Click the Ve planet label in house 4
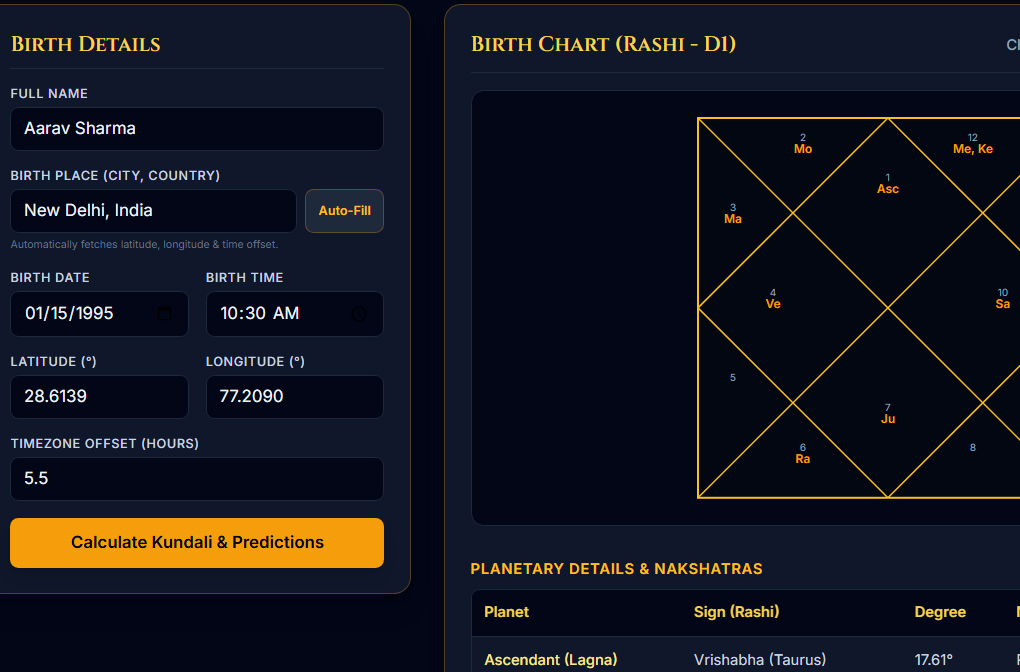The image size is (1020, 672). (x=773, y=304)
